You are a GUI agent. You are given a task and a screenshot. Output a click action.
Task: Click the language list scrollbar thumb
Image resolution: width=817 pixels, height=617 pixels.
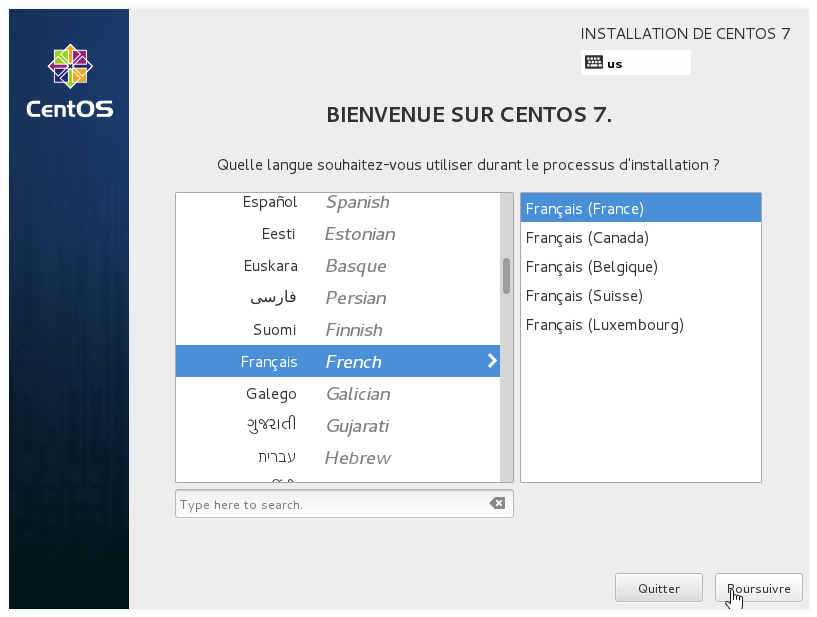[506, 276]
